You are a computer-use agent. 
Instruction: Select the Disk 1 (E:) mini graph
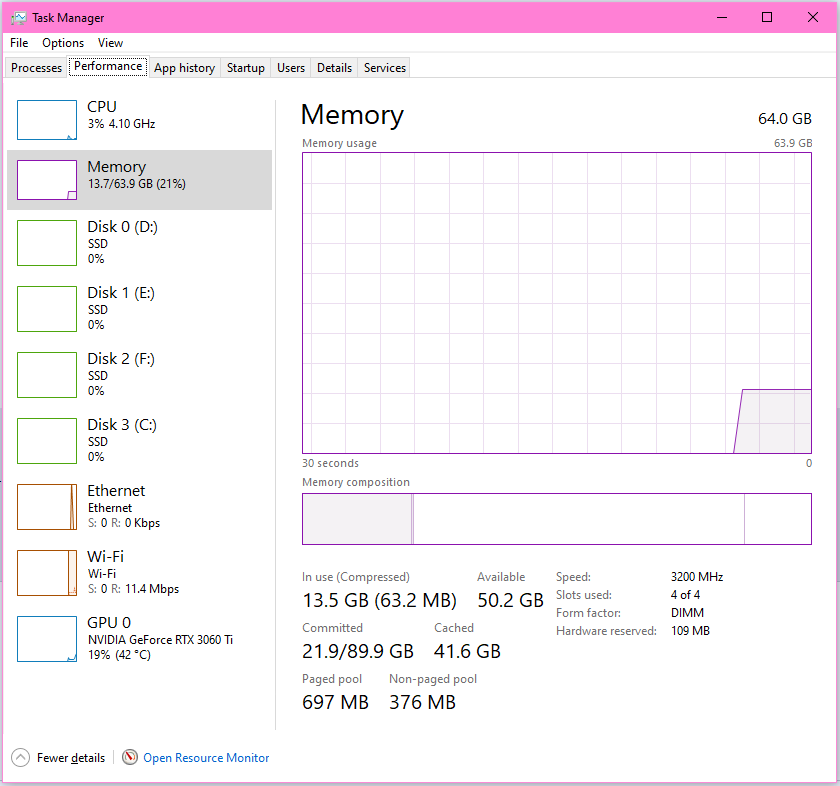click(x=47, y=309)
